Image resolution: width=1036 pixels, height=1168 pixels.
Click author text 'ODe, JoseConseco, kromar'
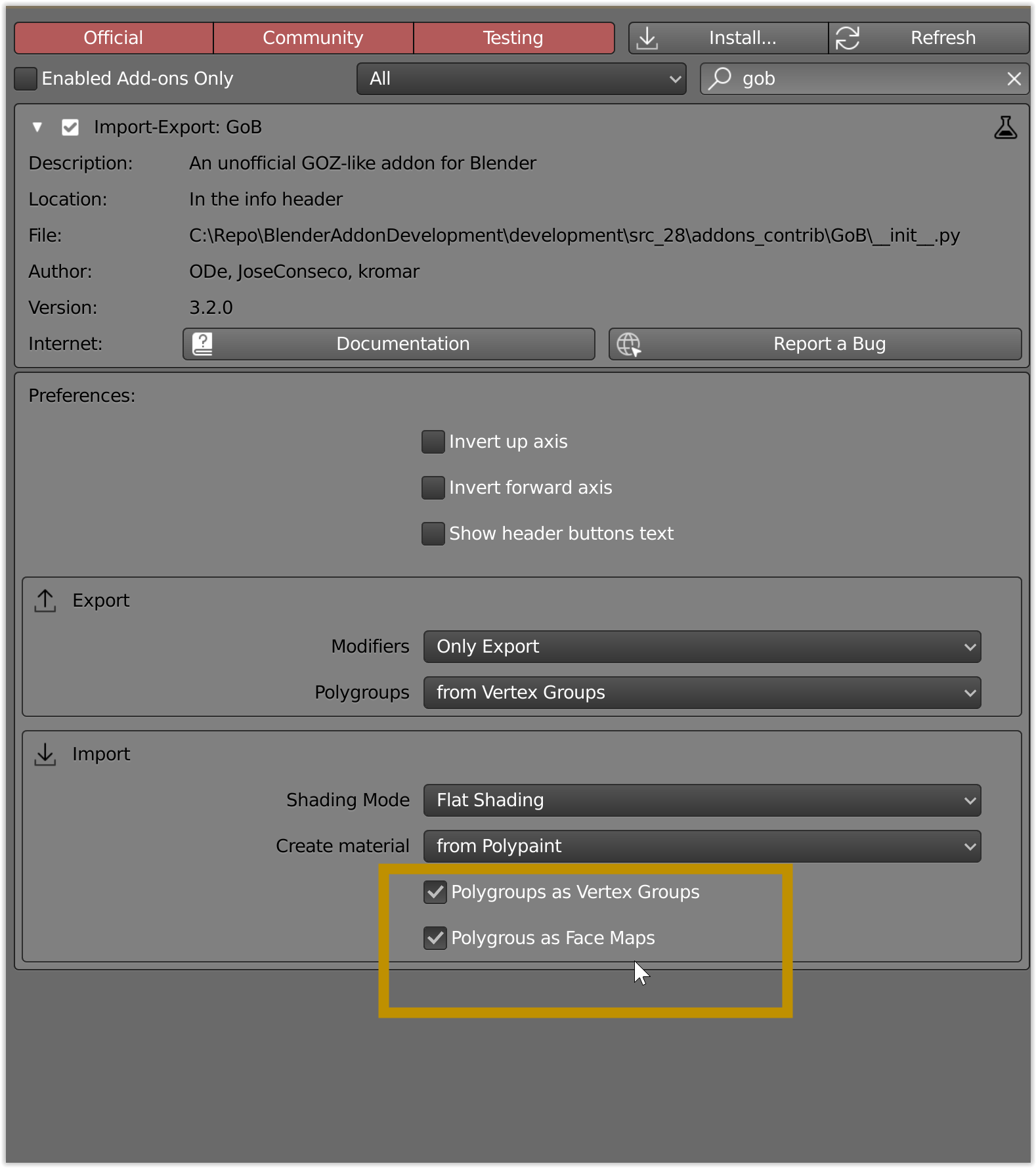[x=304, y=272]
